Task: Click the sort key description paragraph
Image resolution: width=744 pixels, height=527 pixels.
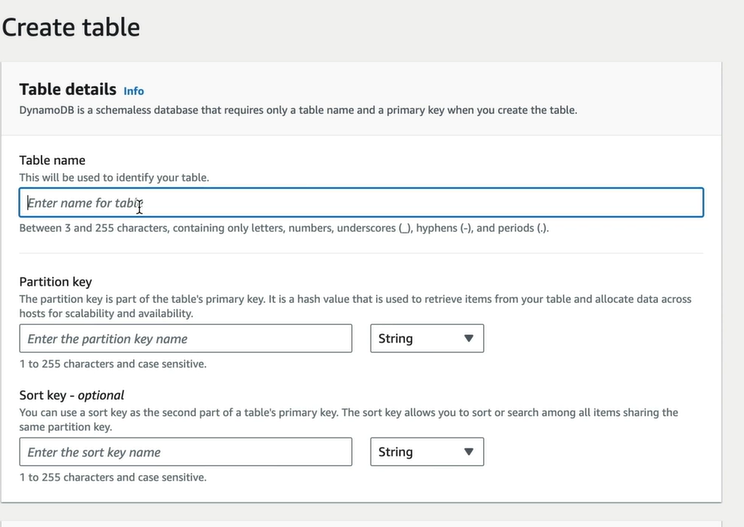Action: point(349,419)
